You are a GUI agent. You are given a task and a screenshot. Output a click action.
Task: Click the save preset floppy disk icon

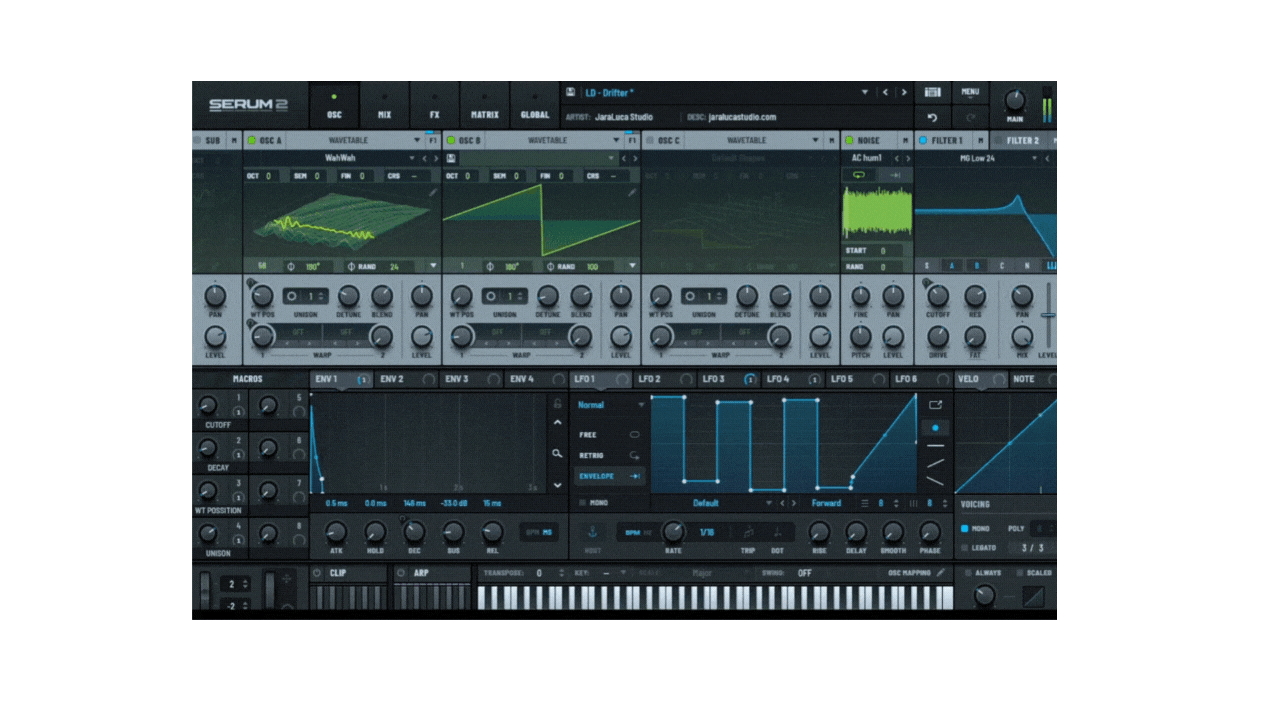click(570, 92)
